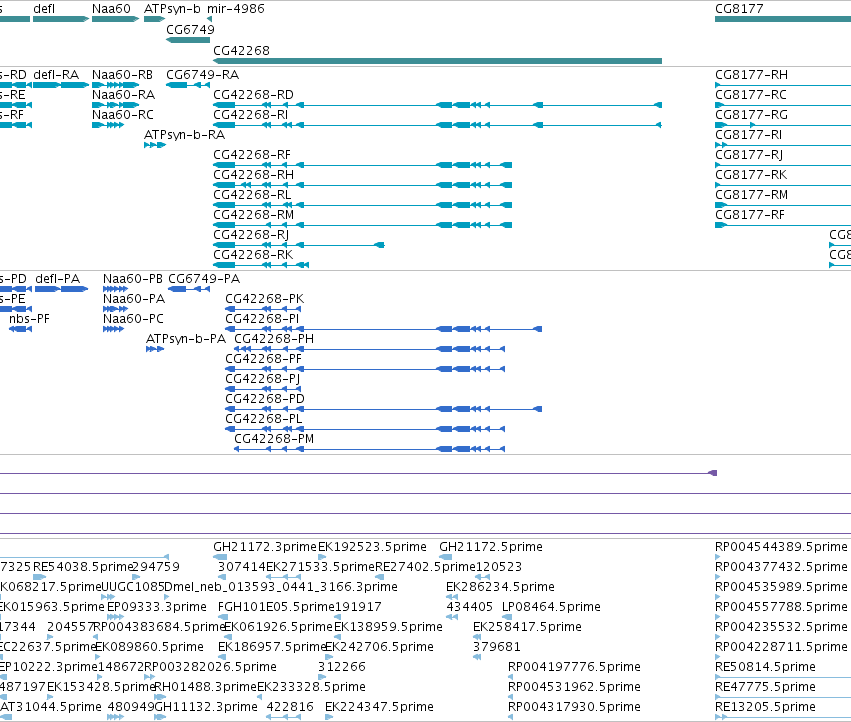Open EST GH21172.5prime
Image resolution: width=851 pixels, height=722 pixels.
tap(446, 557)
